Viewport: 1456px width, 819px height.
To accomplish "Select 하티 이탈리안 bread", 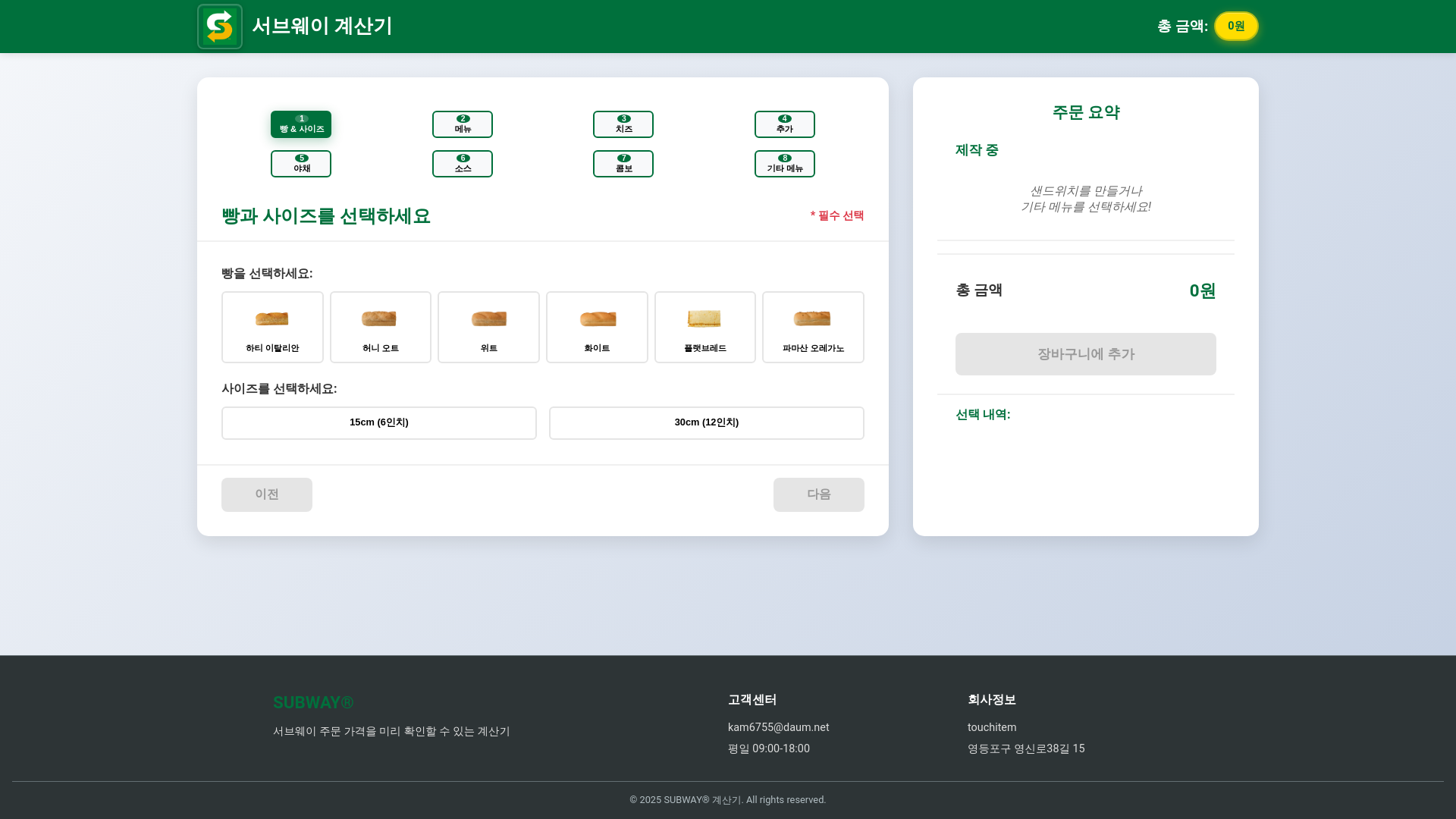I will [x=272, y=327].
